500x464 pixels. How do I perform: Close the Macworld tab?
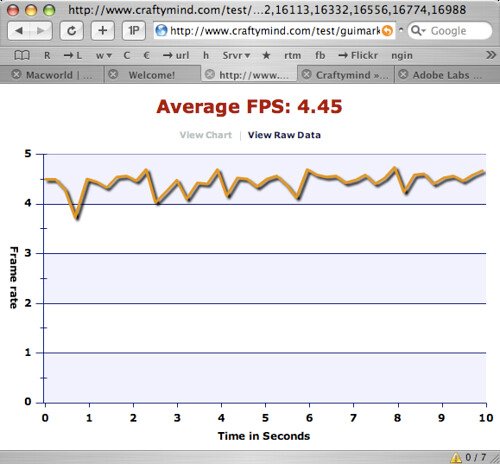(16, 74)
